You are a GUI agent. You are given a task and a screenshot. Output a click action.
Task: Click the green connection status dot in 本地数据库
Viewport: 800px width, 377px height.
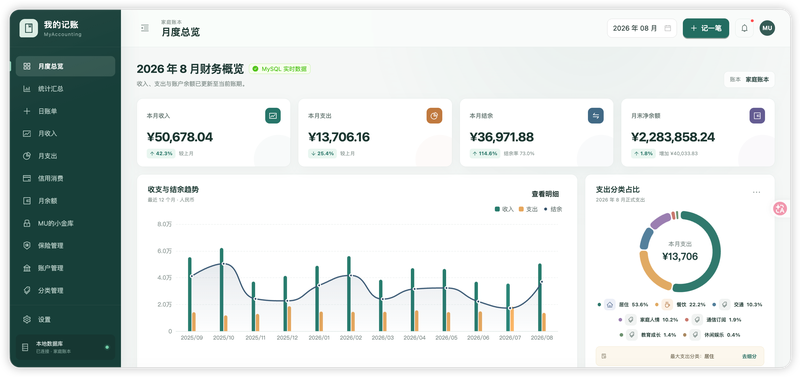tap(107, 347)
